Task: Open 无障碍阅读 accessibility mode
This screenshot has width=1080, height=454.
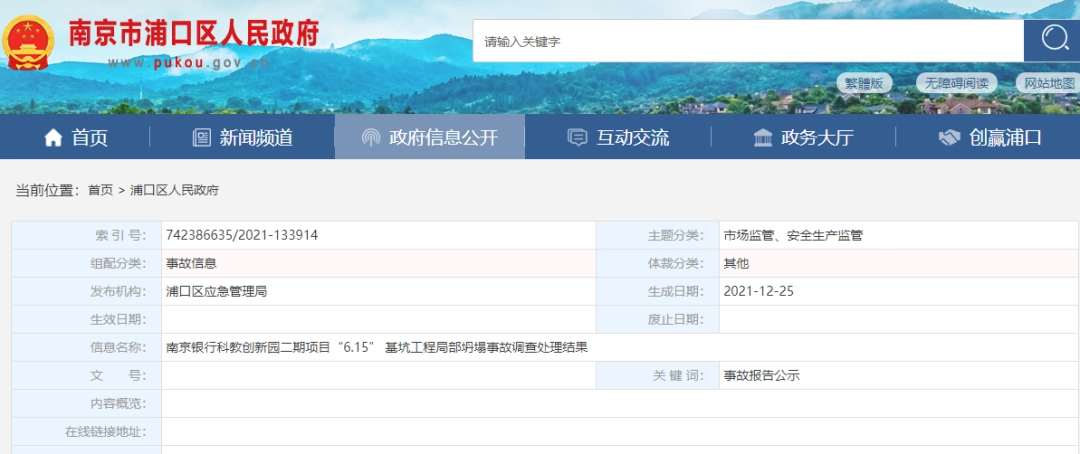Action: coord(956,83)
